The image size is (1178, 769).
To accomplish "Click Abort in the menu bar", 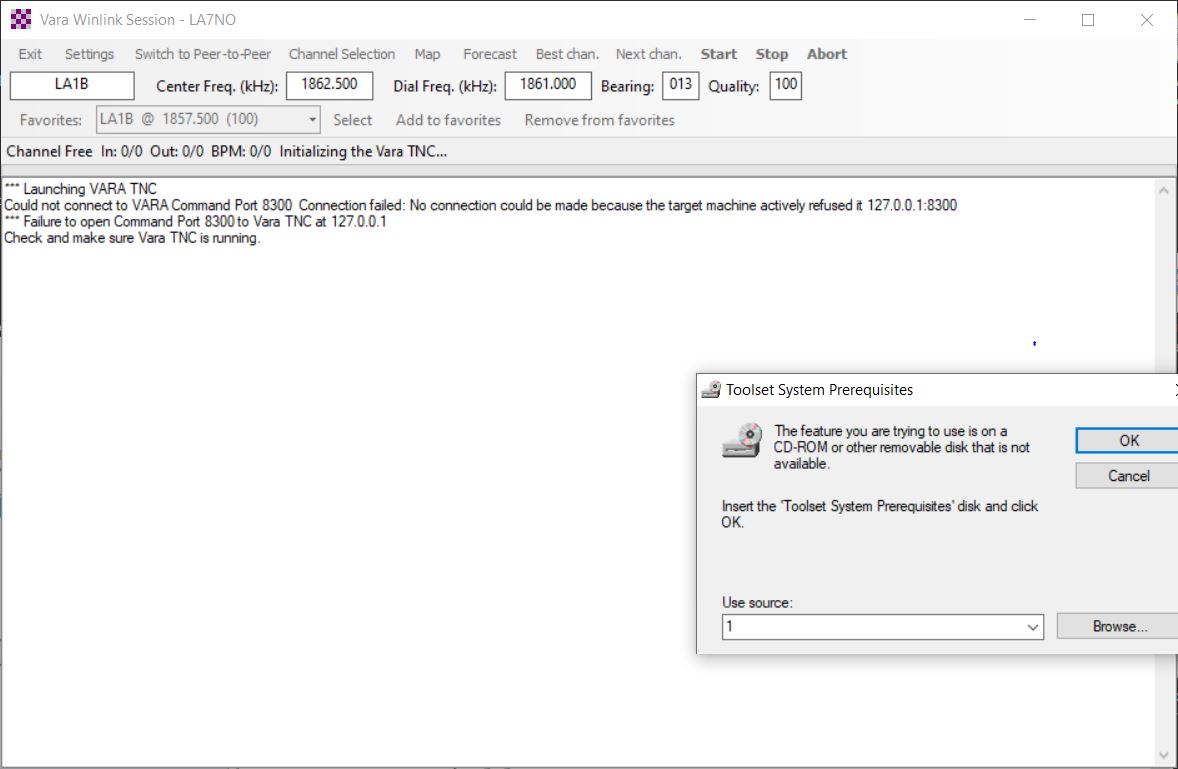I will tap(826, 54).
